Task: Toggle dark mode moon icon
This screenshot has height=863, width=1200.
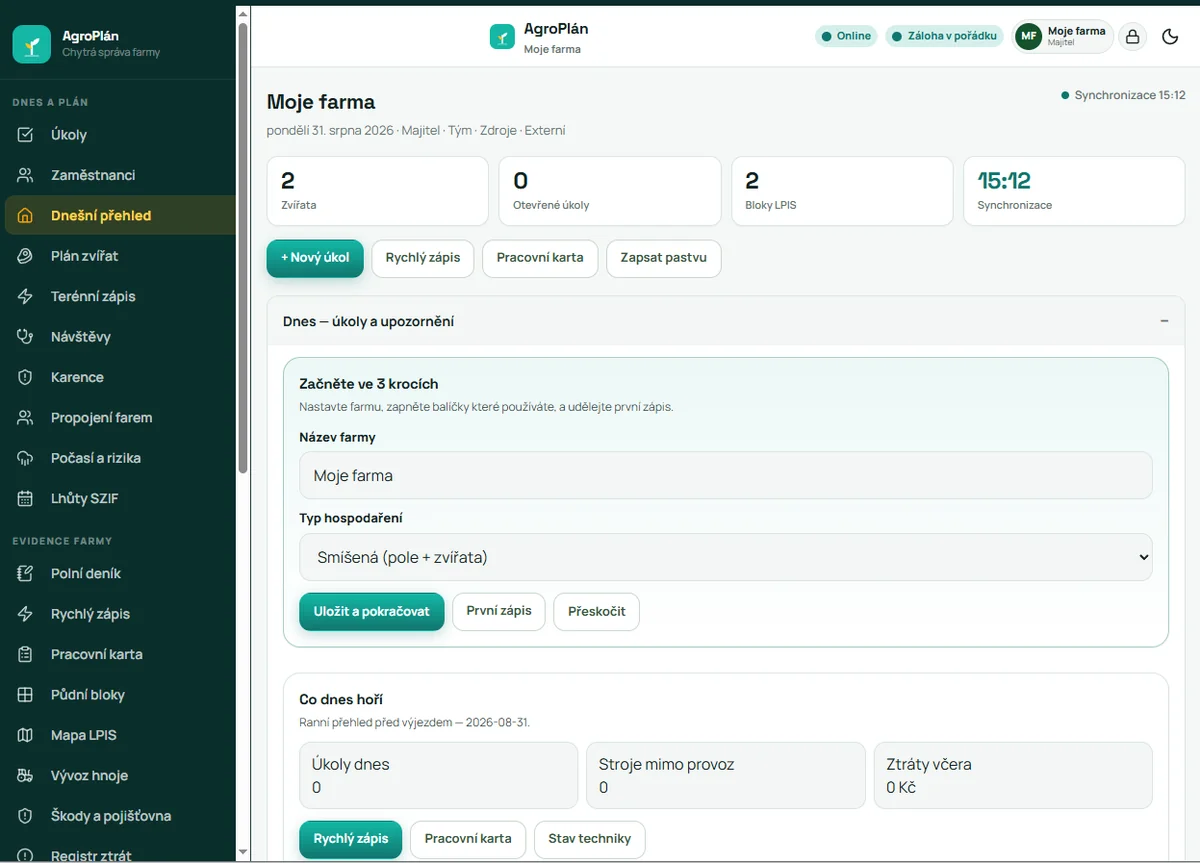Action: [x=1170, y=37]
